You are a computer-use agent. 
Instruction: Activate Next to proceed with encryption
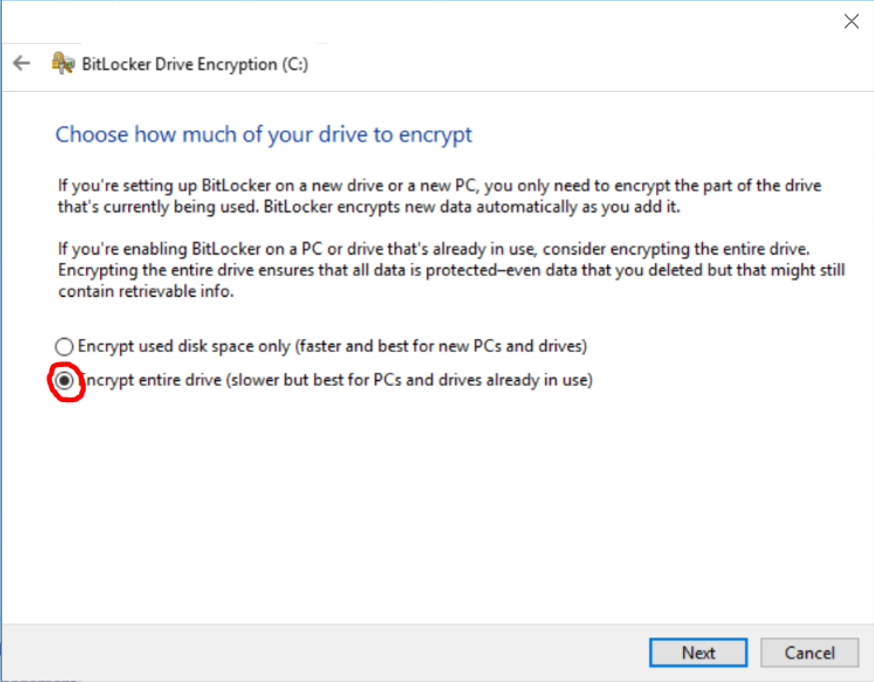click(x=697, y=652)
